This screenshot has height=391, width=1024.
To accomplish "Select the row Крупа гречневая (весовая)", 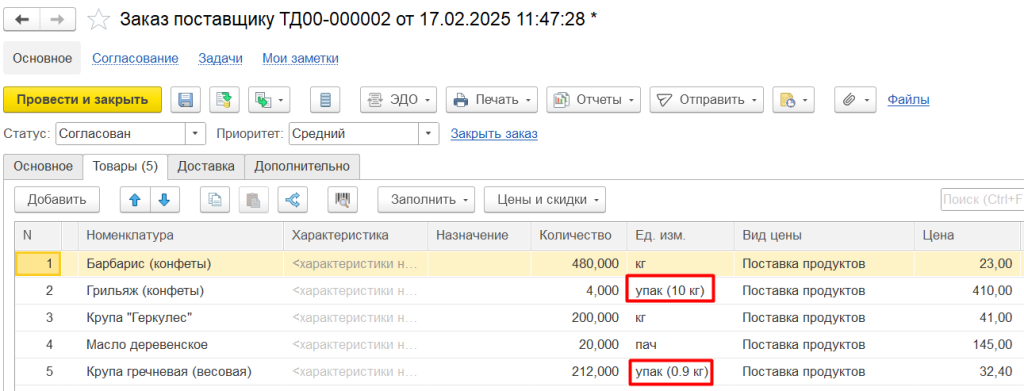I will (x=517, y=372).
